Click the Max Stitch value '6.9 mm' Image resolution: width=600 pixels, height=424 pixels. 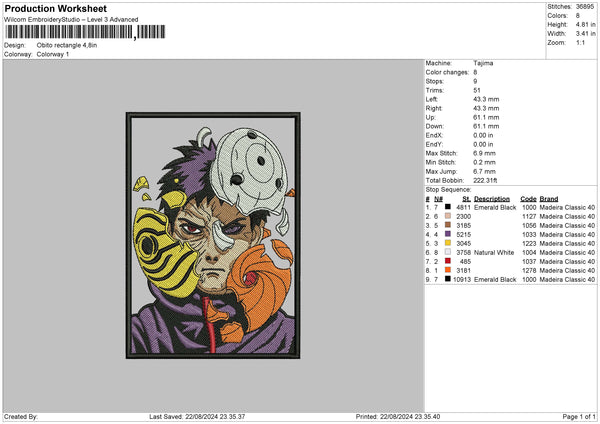point(484,153)
